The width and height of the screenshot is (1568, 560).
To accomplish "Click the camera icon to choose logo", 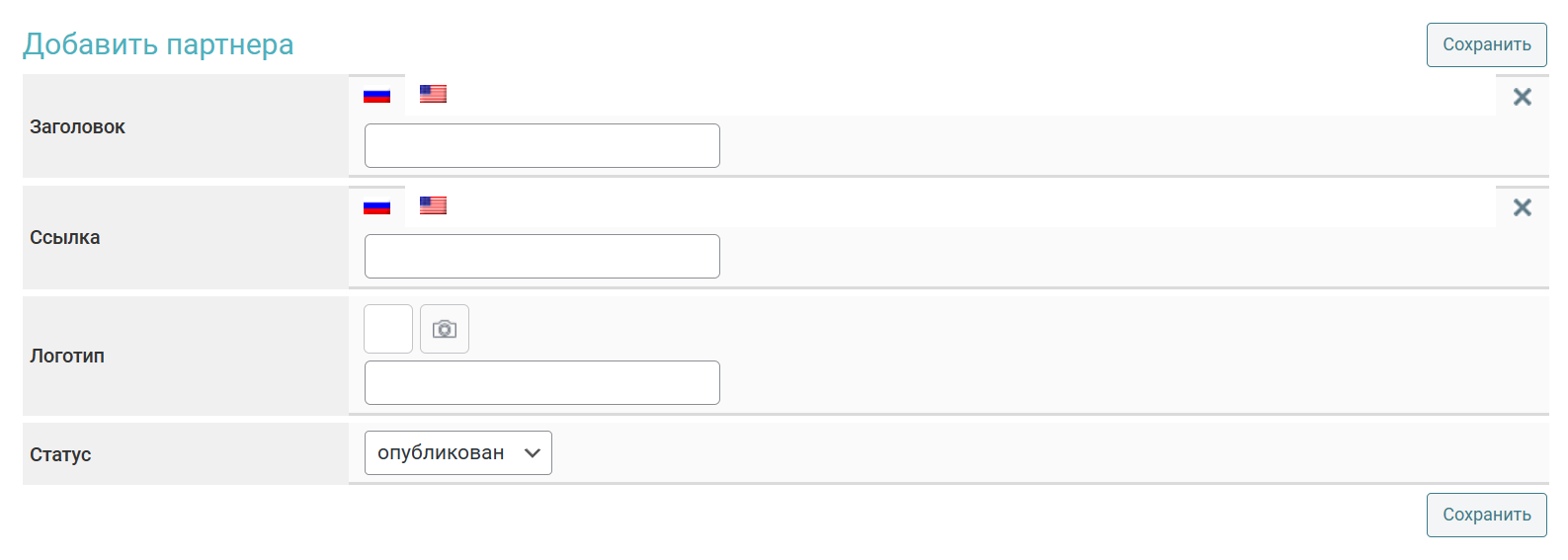I will pos(445,329).
